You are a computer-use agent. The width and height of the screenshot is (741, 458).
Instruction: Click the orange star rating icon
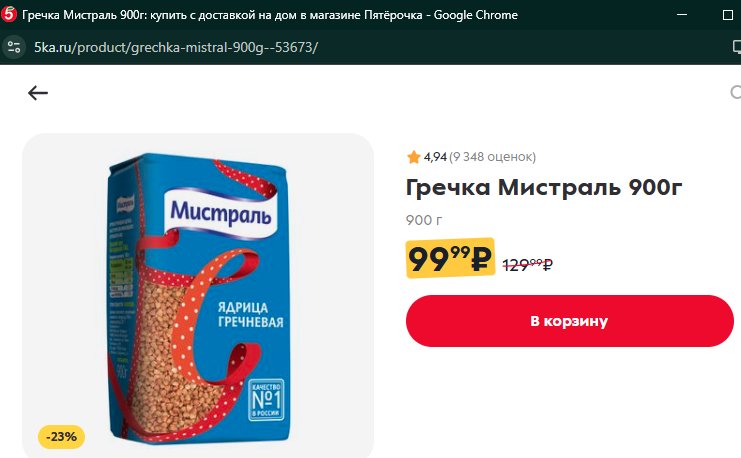point(414,157)
